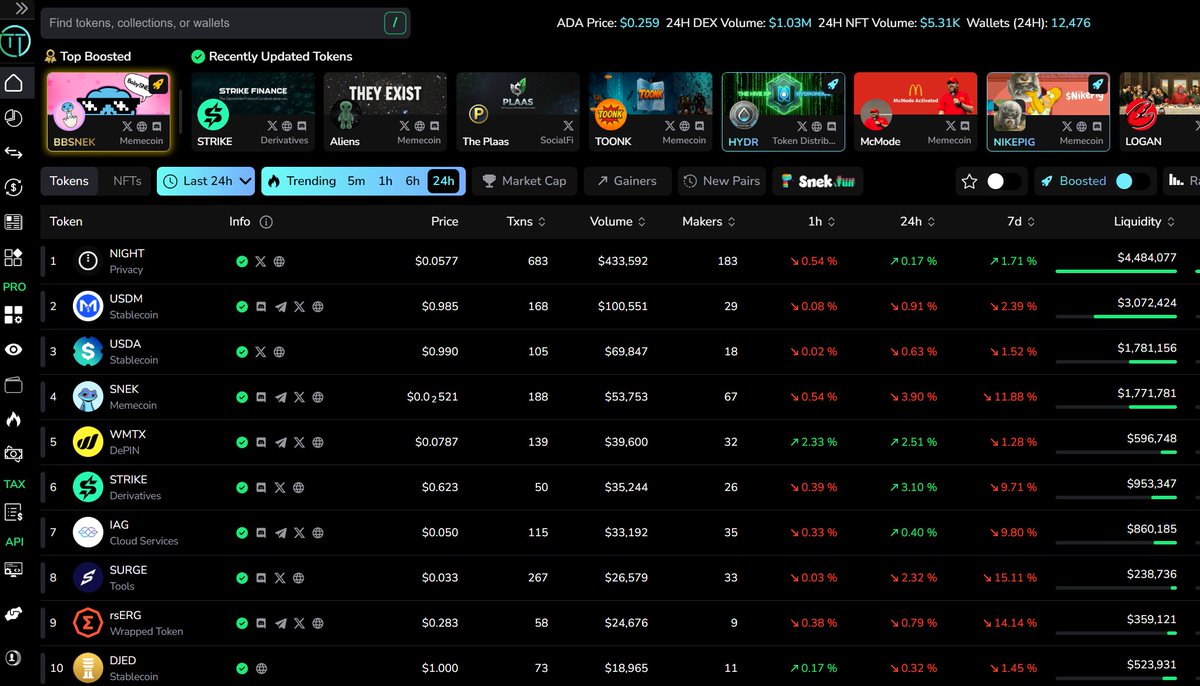Open the news feed sidebar icon
1200x686 pixels.
tap(14, 222)
